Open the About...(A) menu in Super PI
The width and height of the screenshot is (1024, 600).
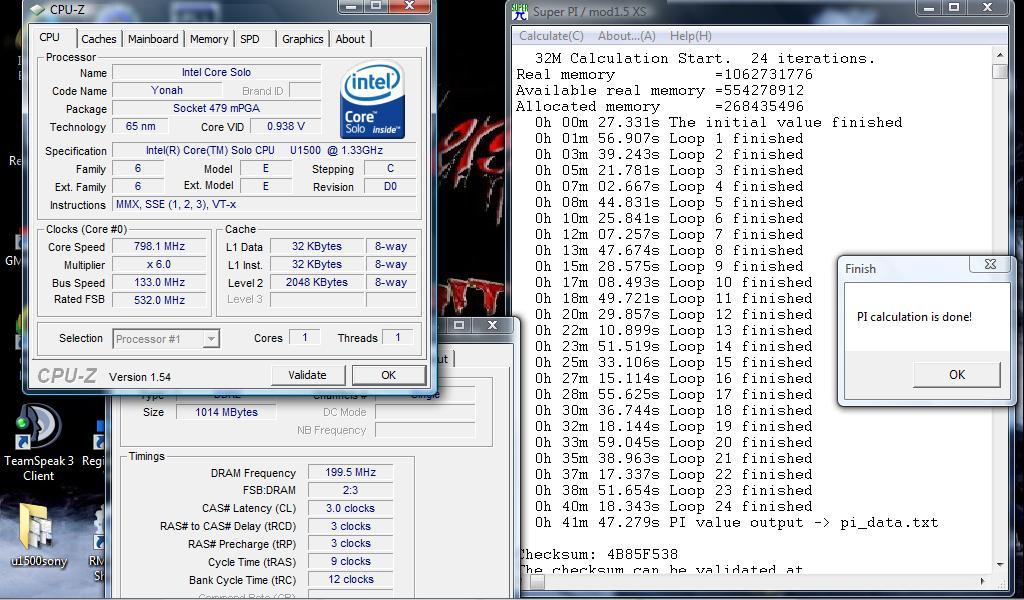pos(626,36)
